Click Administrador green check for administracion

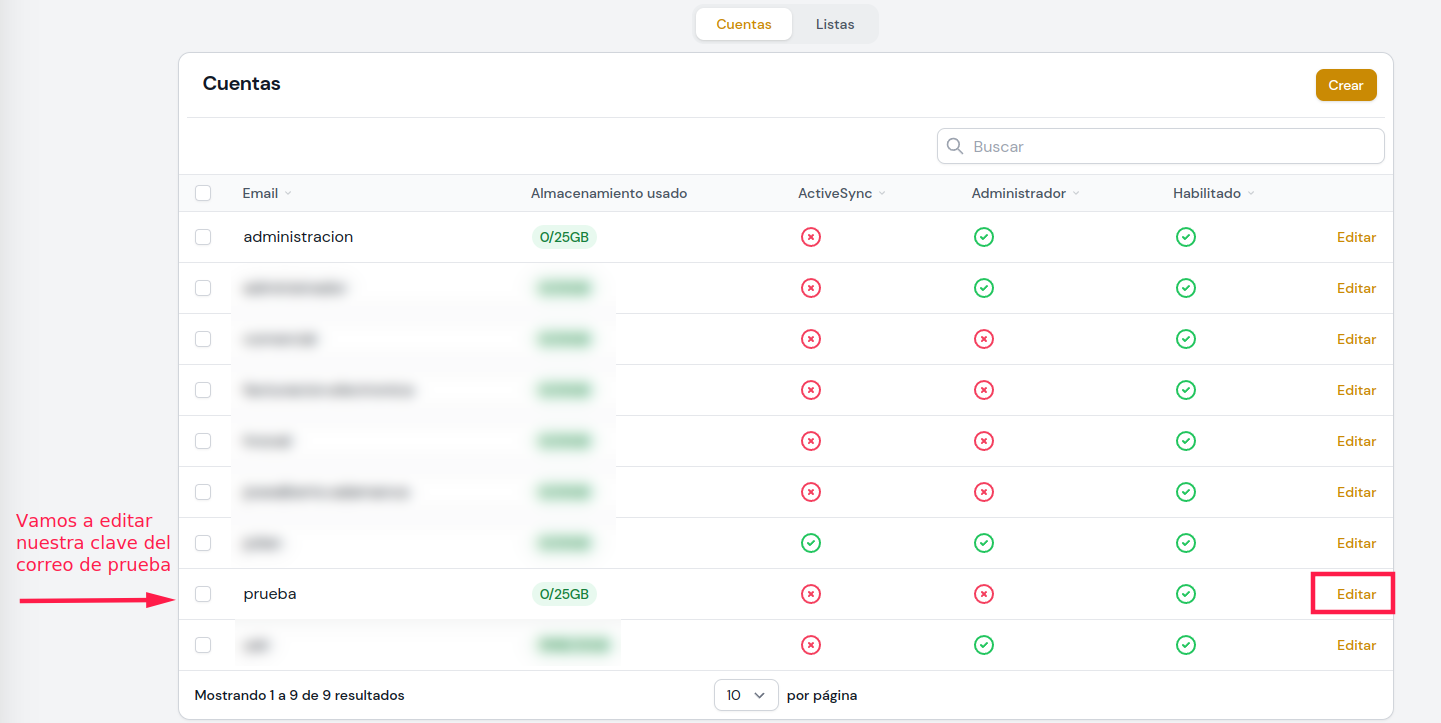[984, 237]
